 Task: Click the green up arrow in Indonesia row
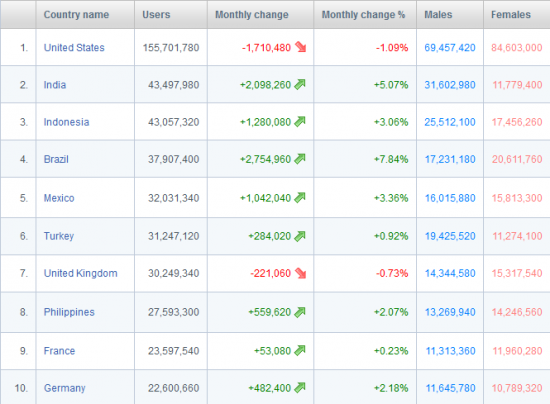click(300, 121)
